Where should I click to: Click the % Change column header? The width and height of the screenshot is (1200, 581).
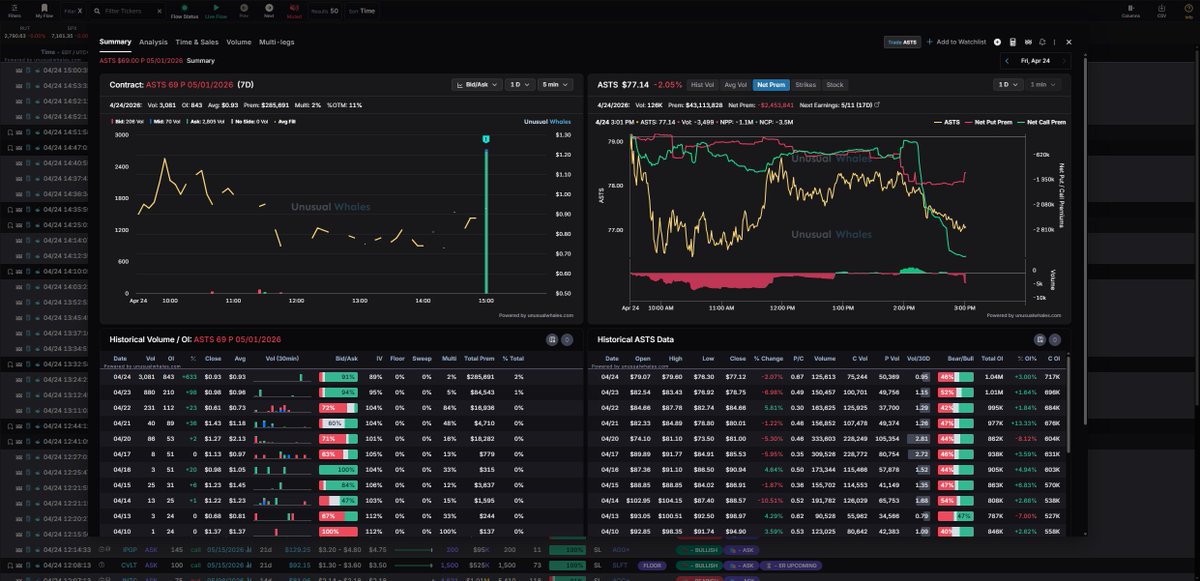(768, 358)
